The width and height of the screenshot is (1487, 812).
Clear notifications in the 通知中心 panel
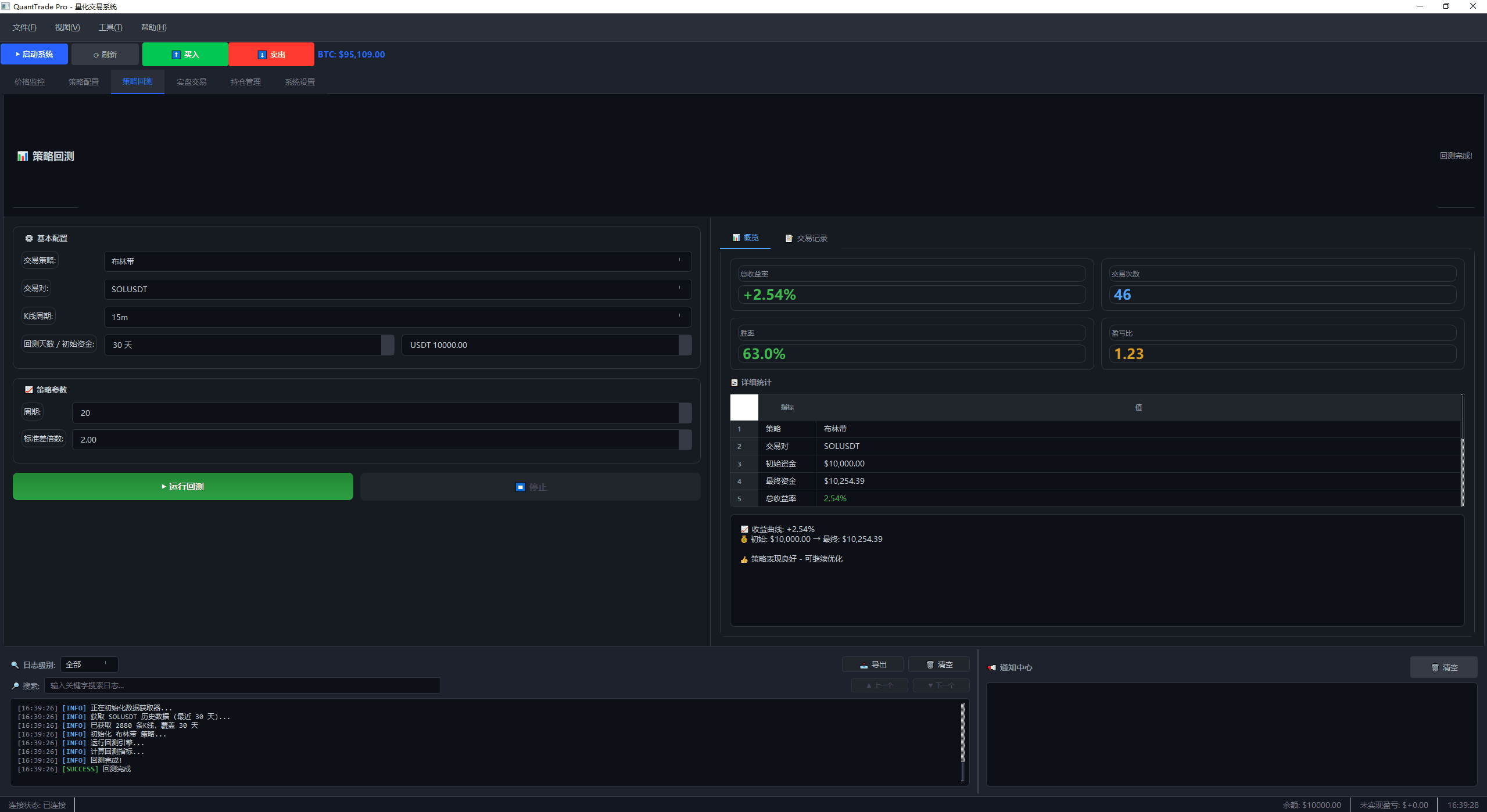(x=1443, y=667)
